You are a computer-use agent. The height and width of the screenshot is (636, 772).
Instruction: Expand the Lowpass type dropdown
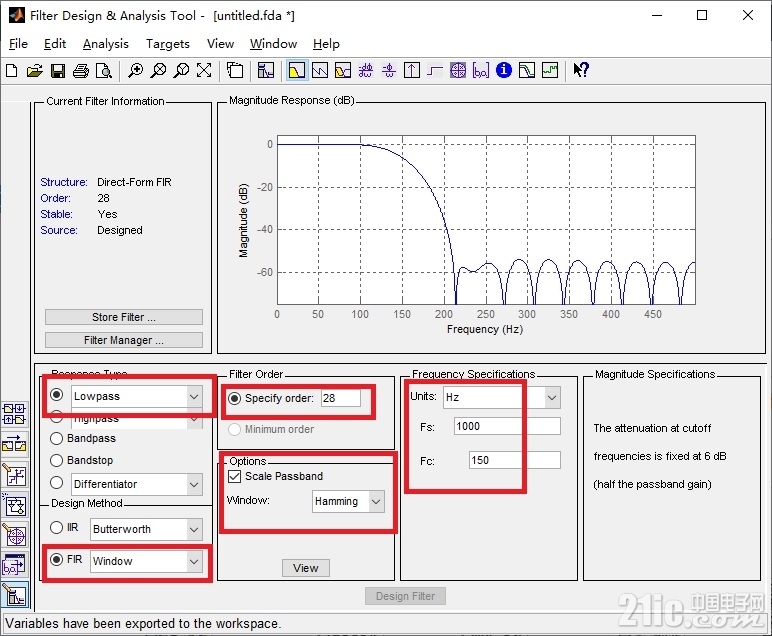pos(194,396)
